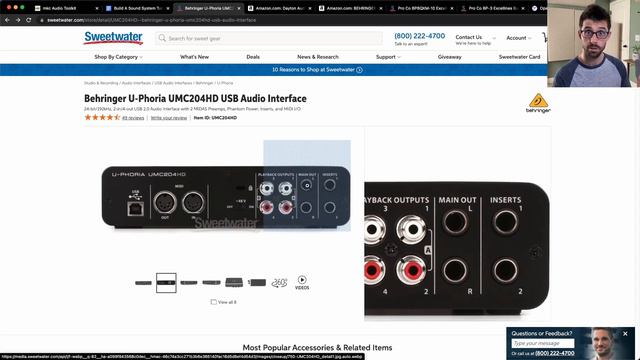Click the green macOS fullscreen button
The image size is (640, 360).
click(22, 8)
